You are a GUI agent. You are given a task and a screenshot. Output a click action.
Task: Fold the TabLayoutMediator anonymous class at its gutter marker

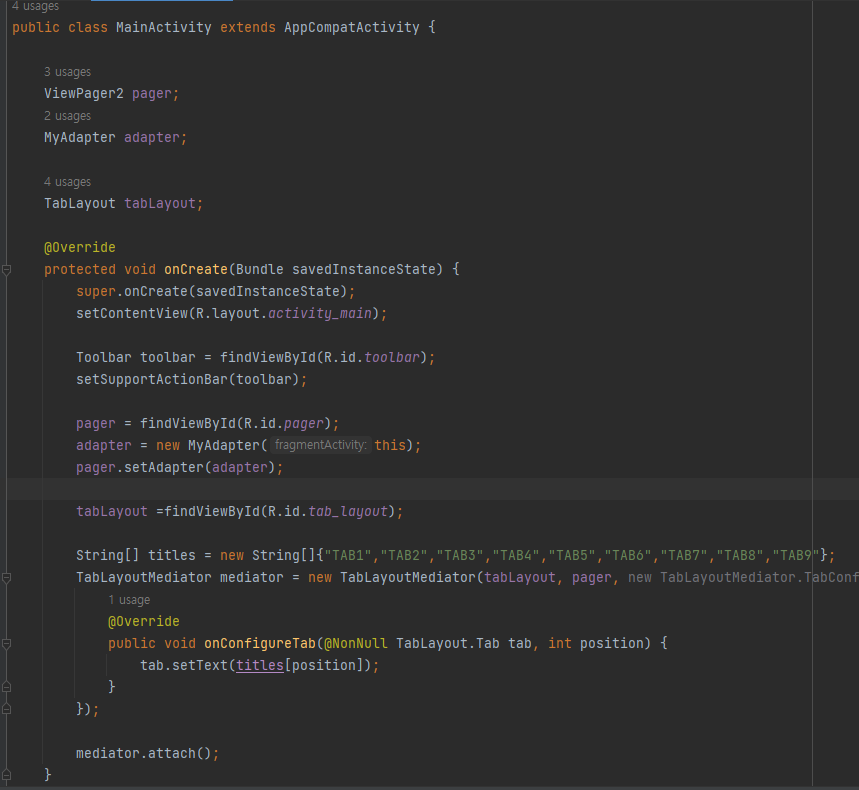7,577
